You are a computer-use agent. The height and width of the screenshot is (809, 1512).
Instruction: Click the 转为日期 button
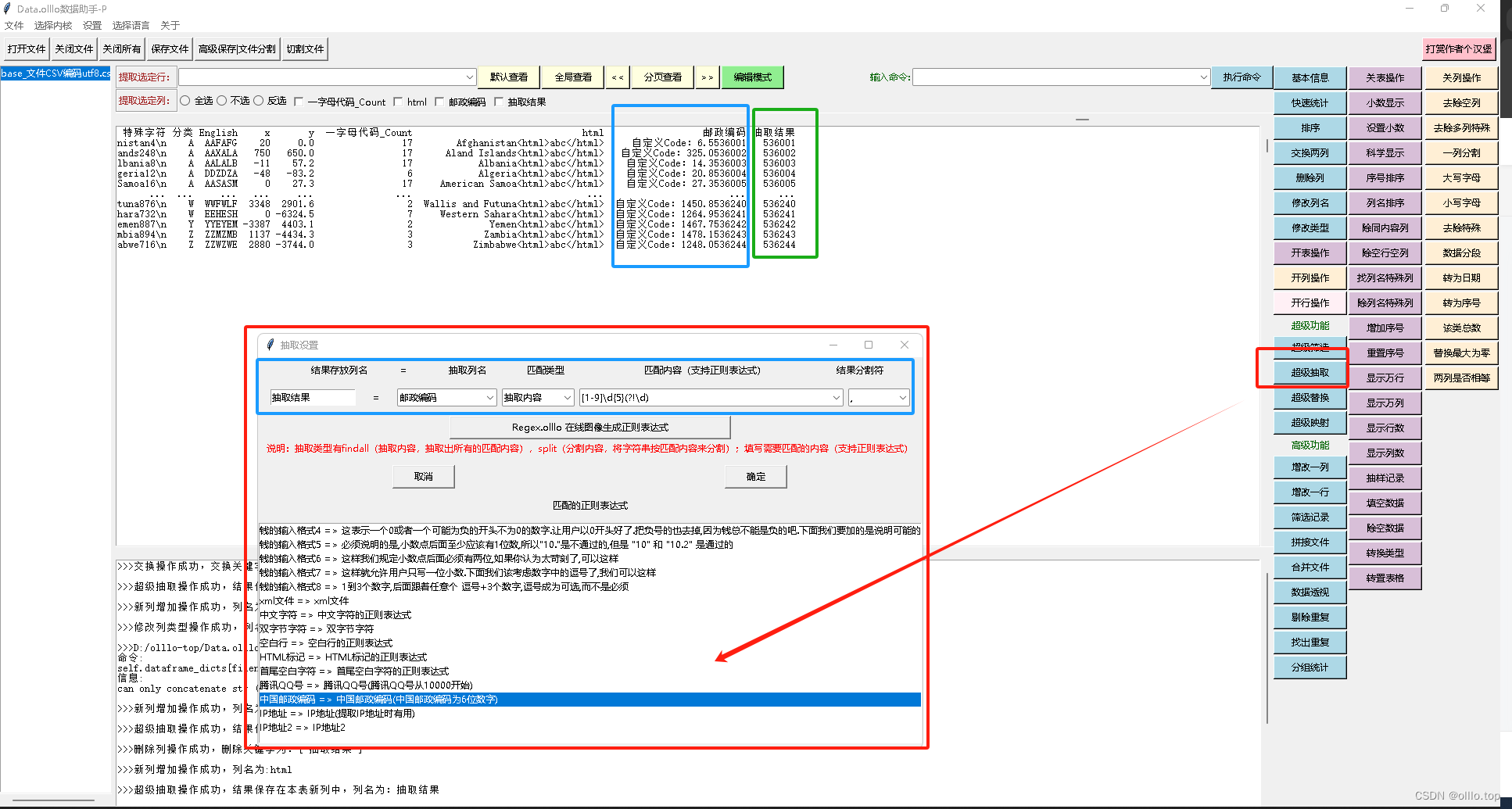[1461, 278]
